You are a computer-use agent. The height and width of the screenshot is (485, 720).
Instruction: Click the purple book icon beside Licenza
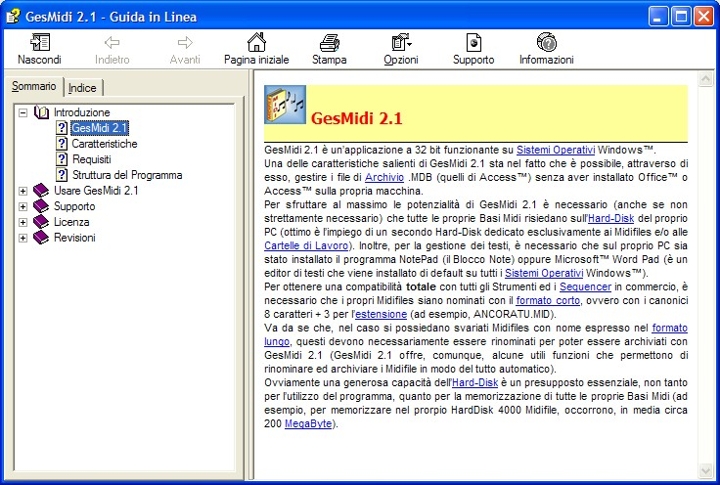coord(41,222)
